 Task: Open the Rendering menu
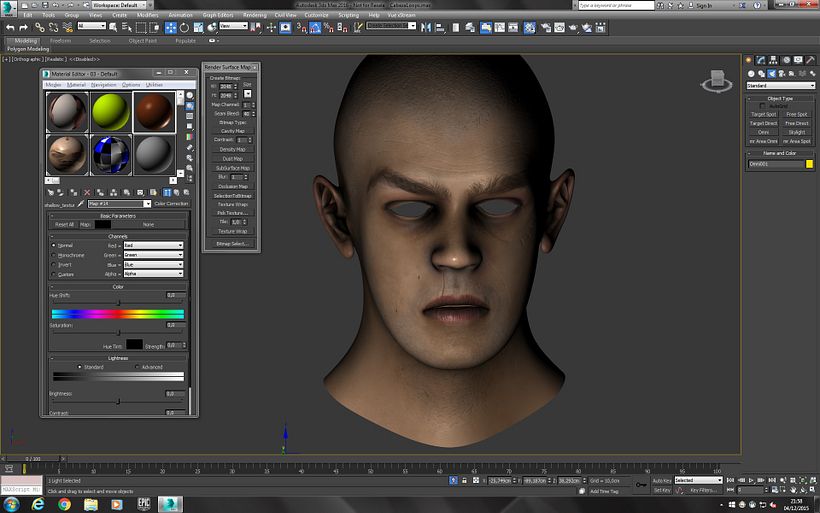[x=255, y=16]
